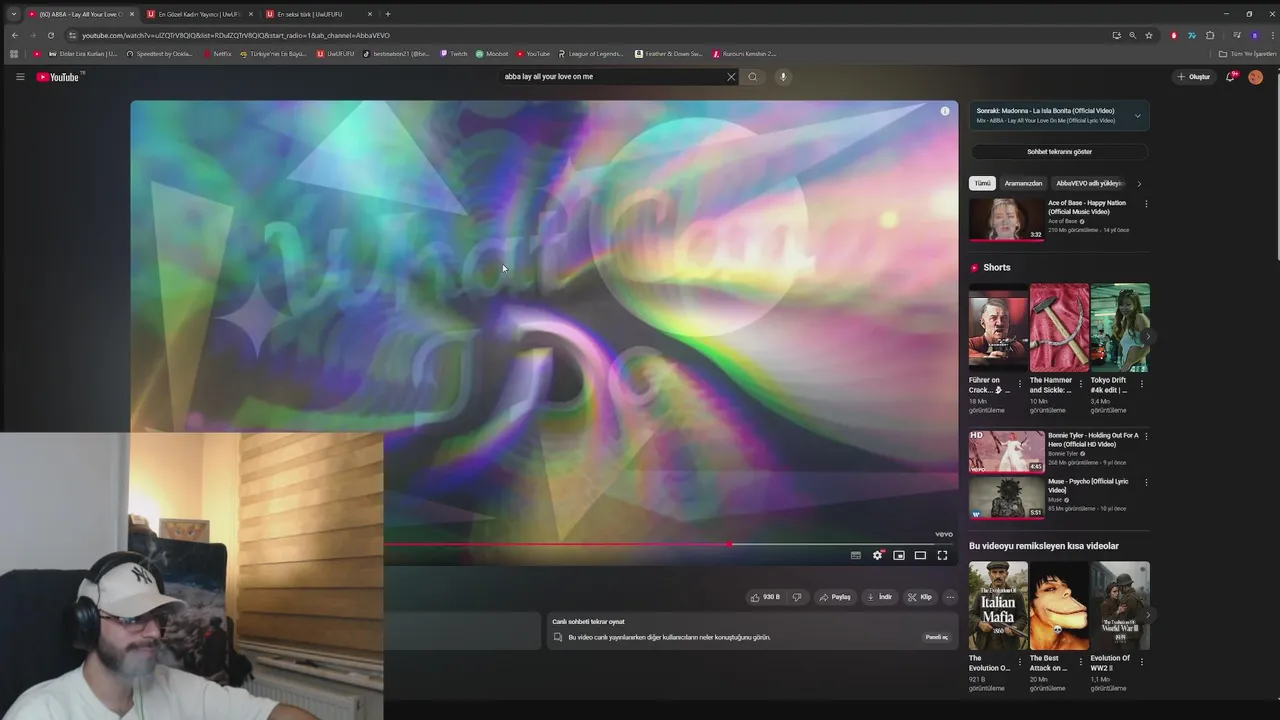Open The Hammer and Sickle short
1280x720 pixels.
(x=1059, y=328)
